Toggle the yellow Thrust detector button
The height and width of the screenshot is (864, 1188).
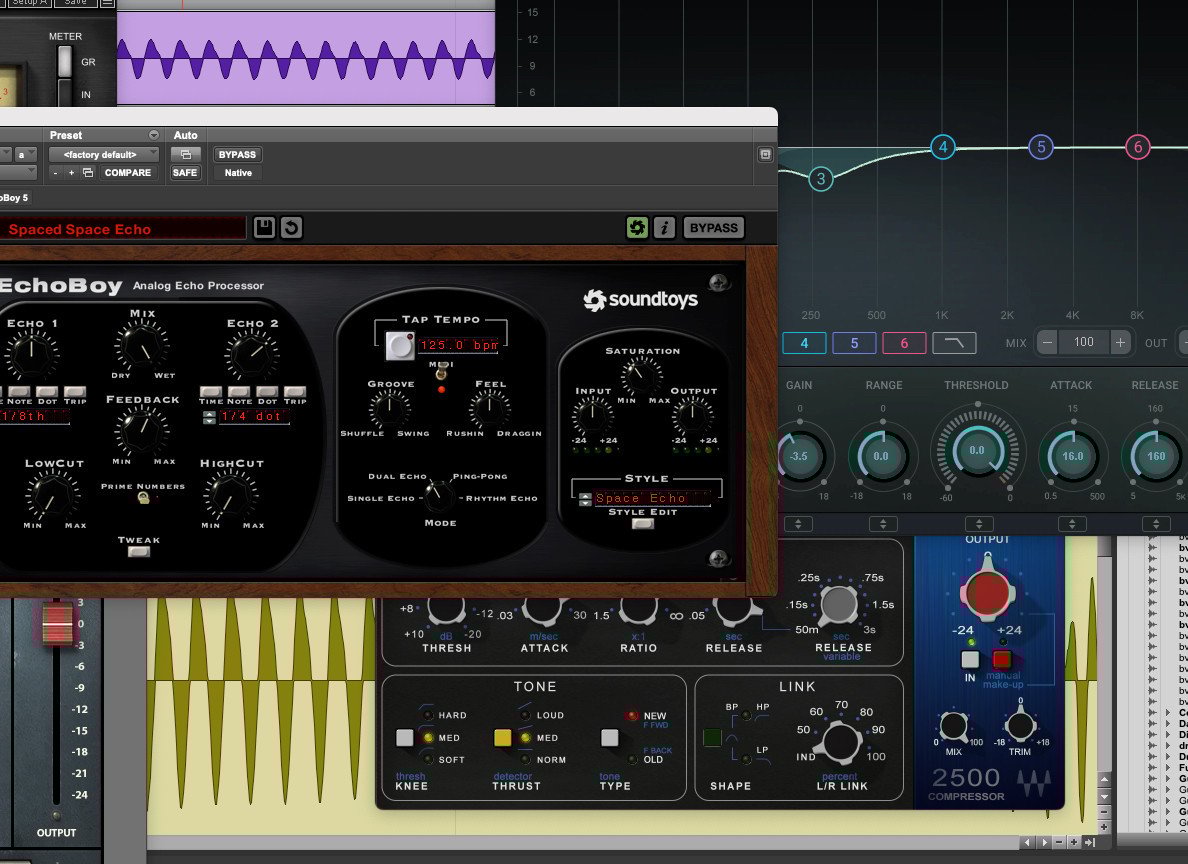(503, 738)
